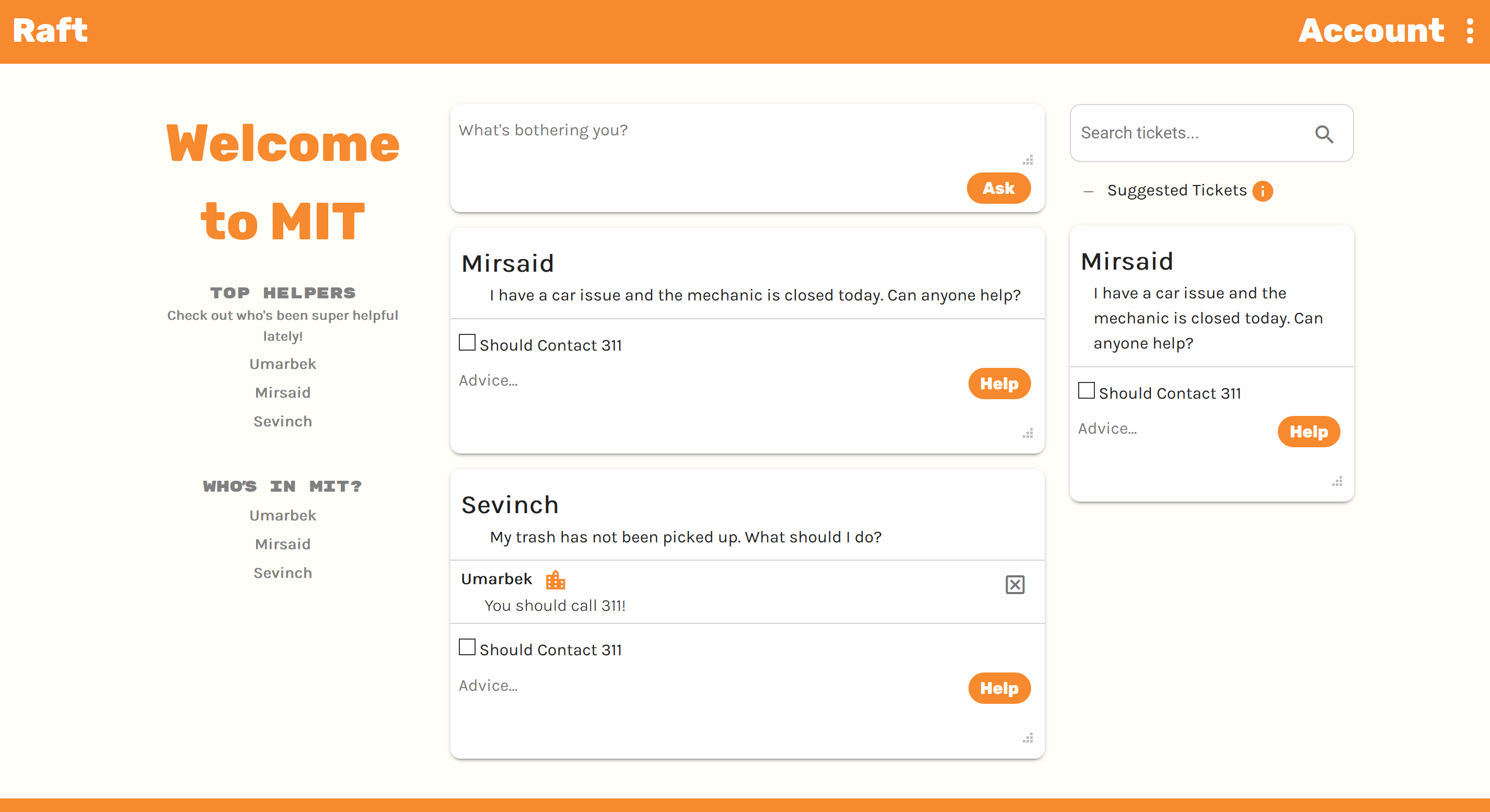Check Should Contact 311 on the suggested Mirsaid ticket
Screen dimensions: 1490x812
click(x=1086, y=390)
